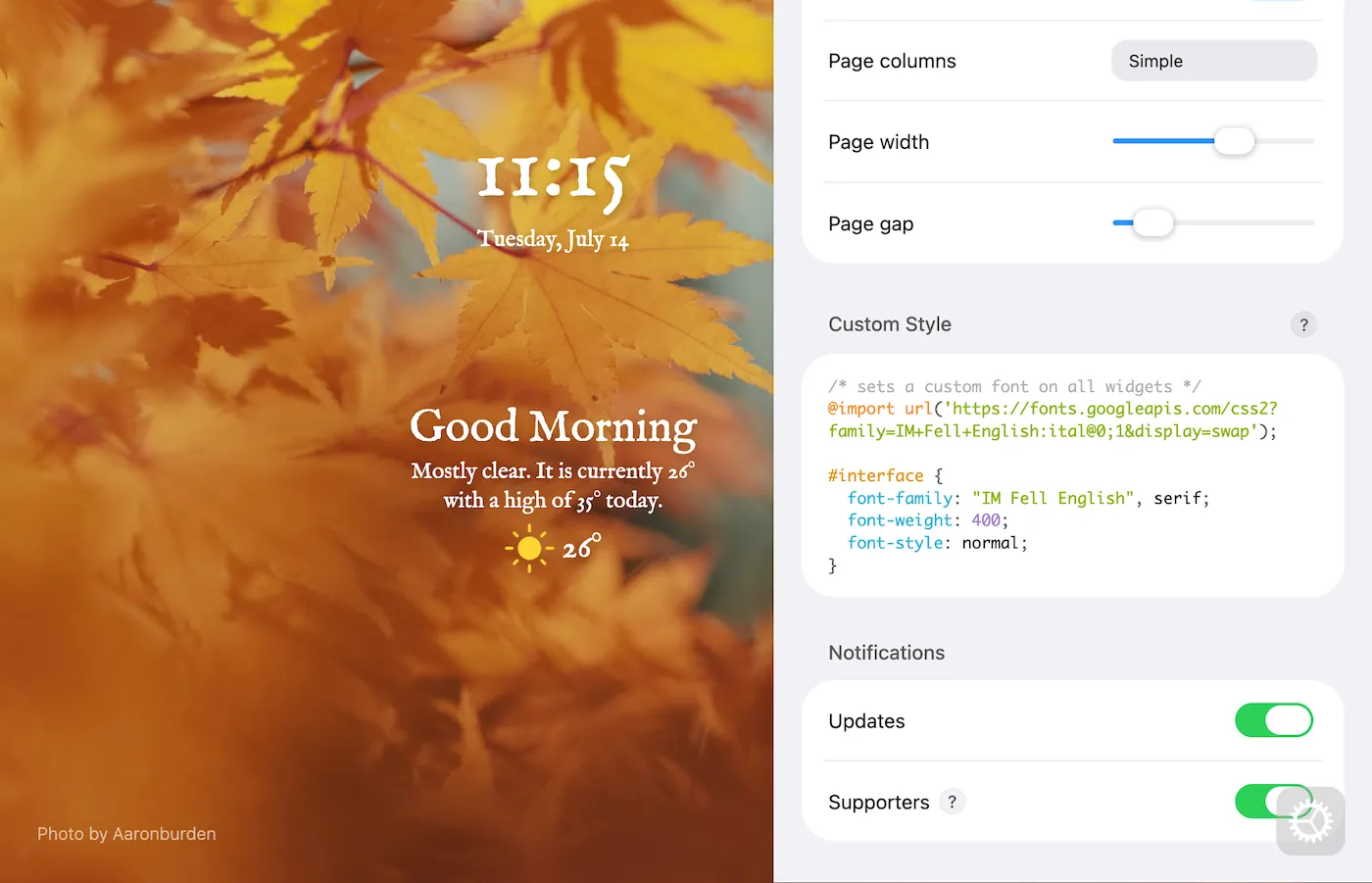The image size is (1372, 883).
Task: Click the Custom Style help icon
Action: click(x=1303, y=324)
